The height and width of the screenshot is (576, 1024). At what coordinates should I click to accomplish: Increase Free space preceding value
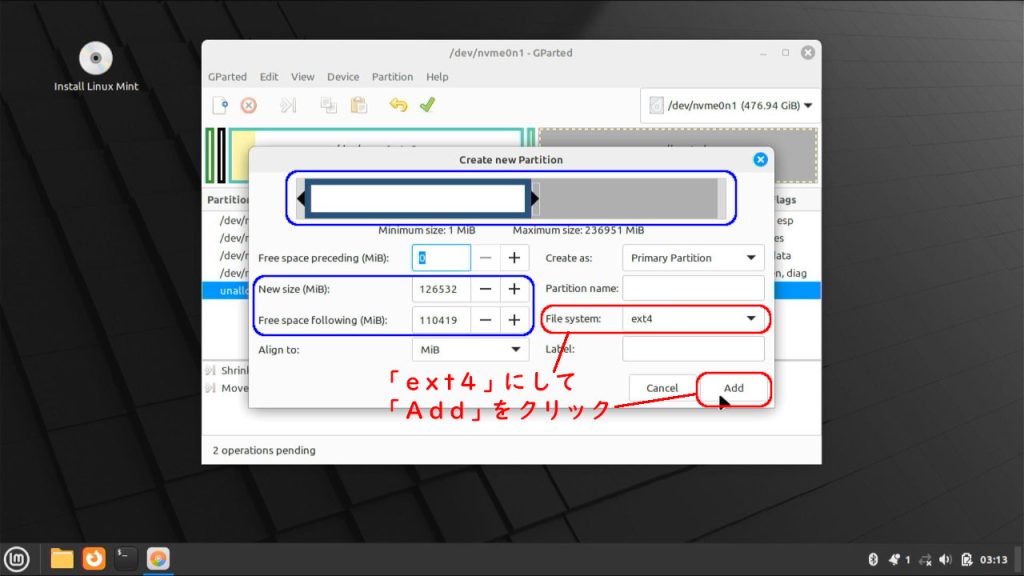tap(514, 258)
